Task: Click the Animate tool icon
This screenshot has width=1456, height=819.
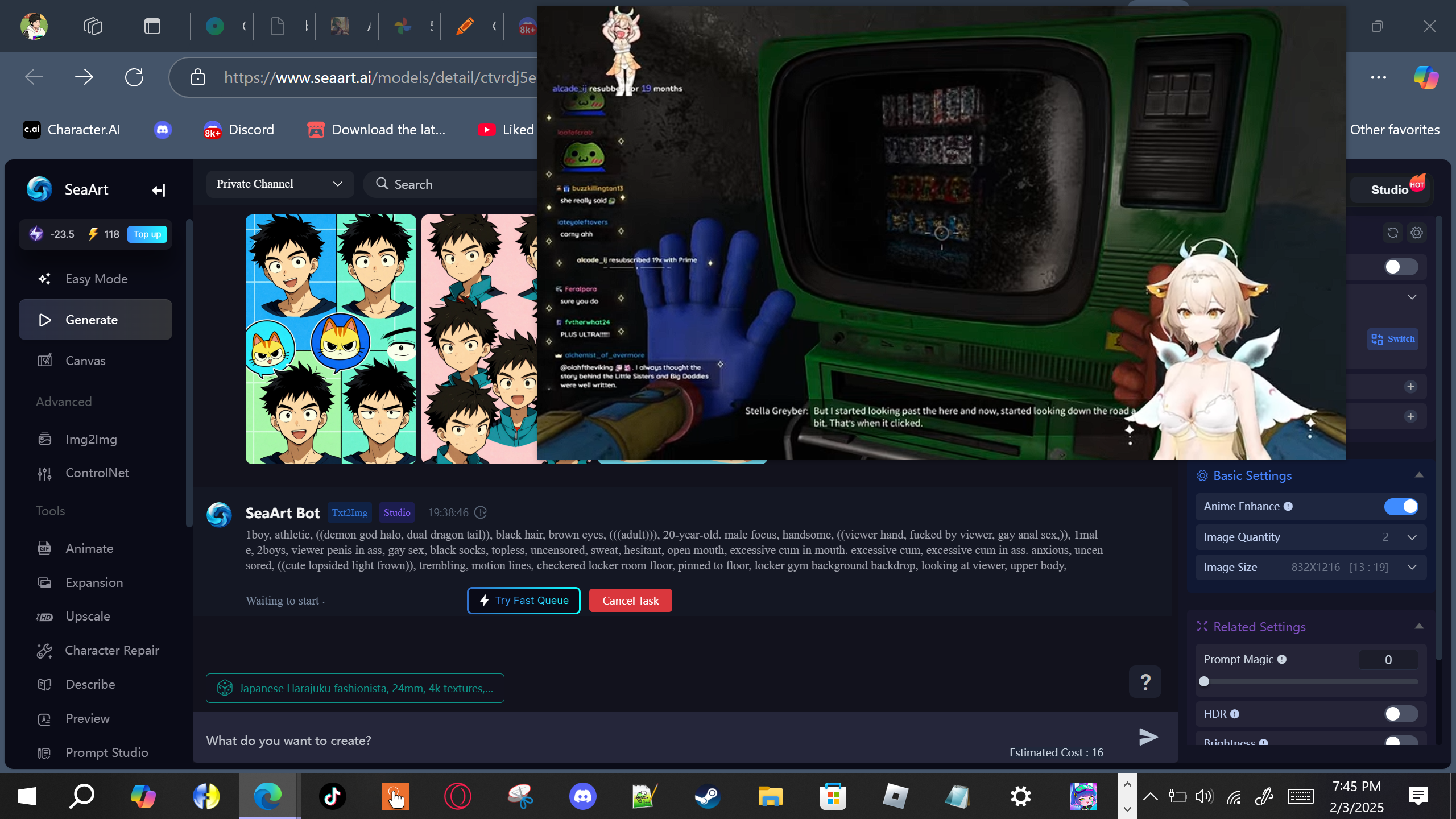Action: (44, 548)
